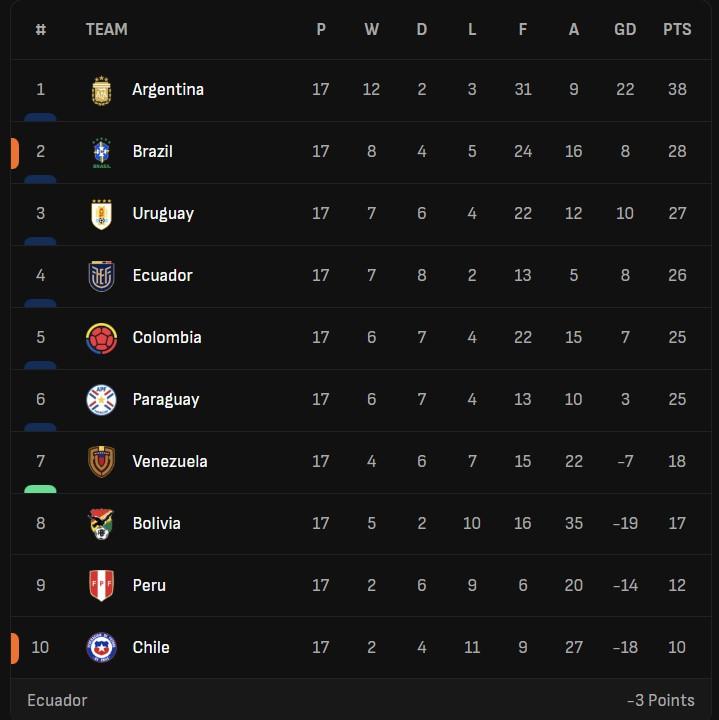Click the Colombia round red badge
Image resolution: width=719 pixels, height=720 pixels.
(101, 339)
